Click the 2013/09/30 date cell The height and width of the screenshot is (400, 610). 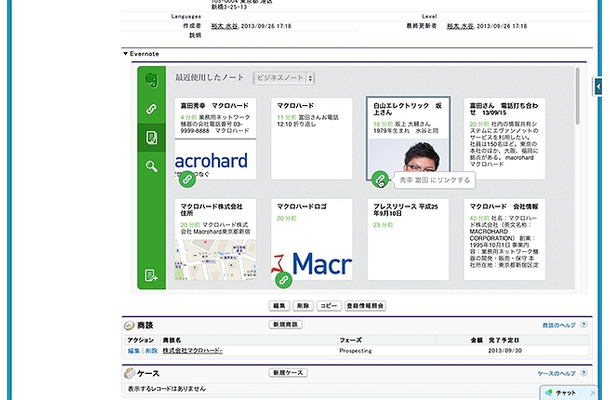coord(505,351)
